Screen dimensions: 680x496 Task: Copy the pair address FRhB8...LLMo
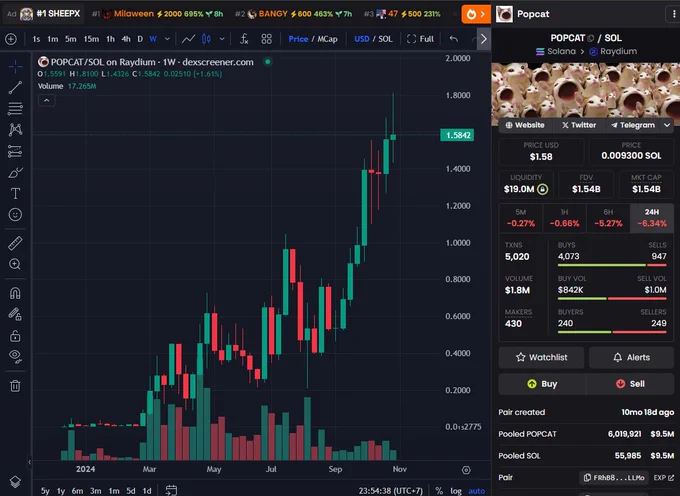pyautogui.click(x=614, y=477)
